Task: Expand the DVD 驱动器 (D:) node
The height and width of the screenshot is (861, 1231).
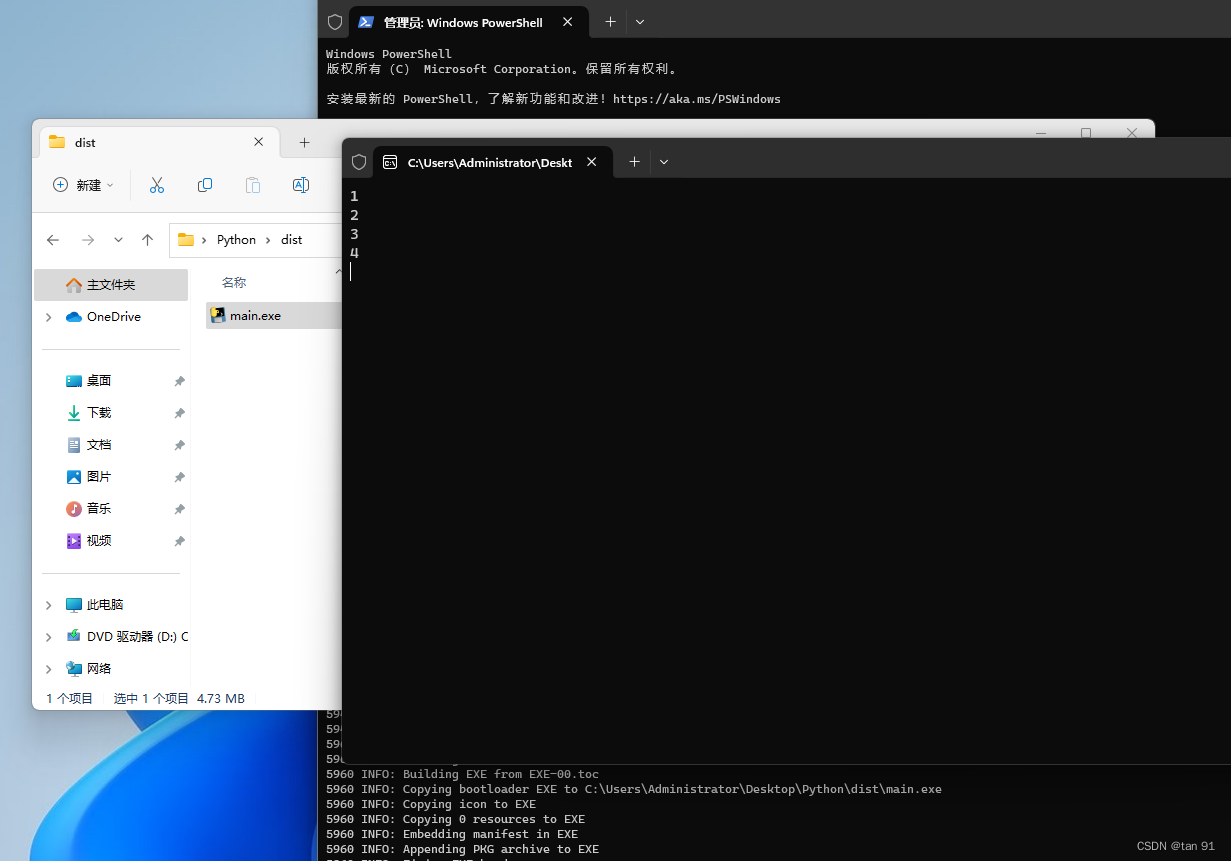Action: tap(48, 637)
